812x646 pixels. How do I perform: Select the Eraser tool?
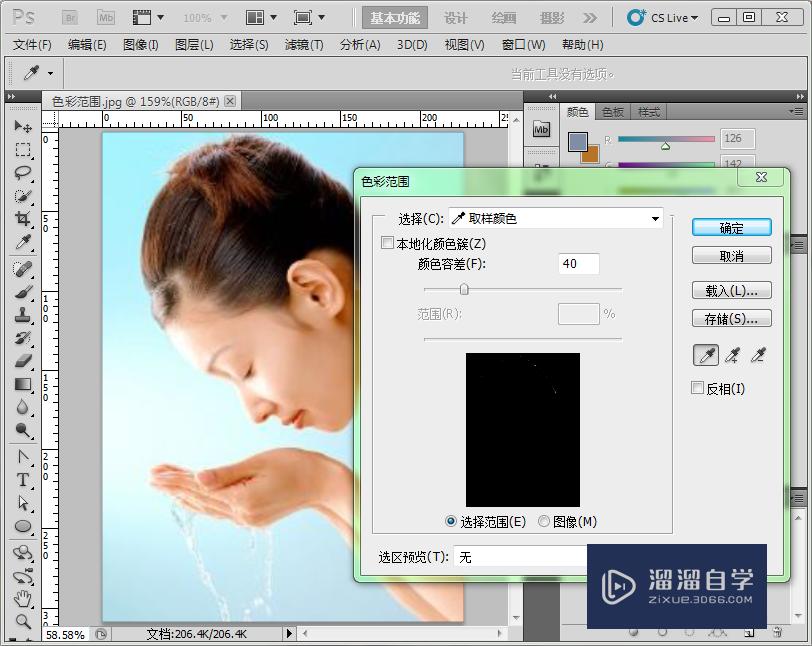[23, 361]
